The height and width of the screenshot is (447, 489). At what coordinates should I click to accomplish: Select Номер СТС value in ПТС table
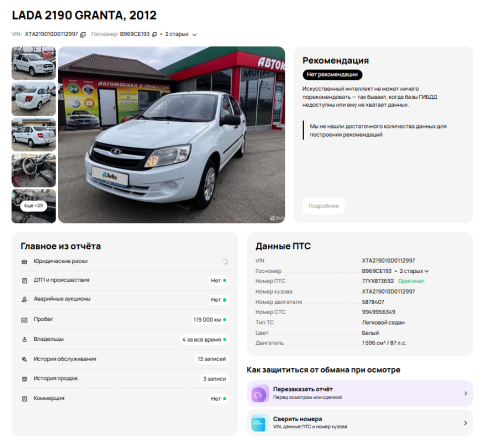coord(378,312)
